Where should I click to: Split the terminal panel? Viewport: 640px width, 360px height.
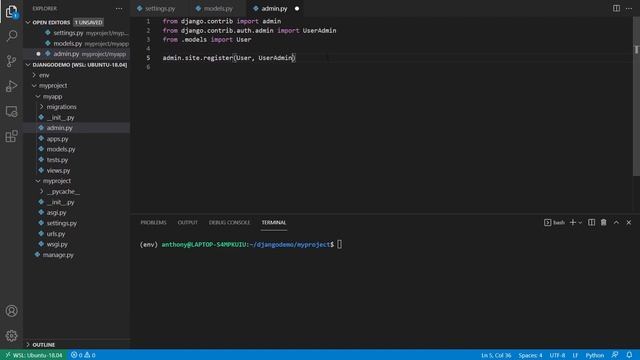click(x=591, y=222)
